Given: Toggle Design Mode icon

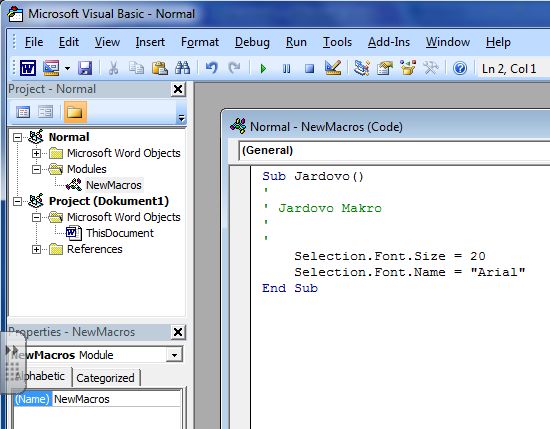Looking at the screenshot, I should point(333,68).
